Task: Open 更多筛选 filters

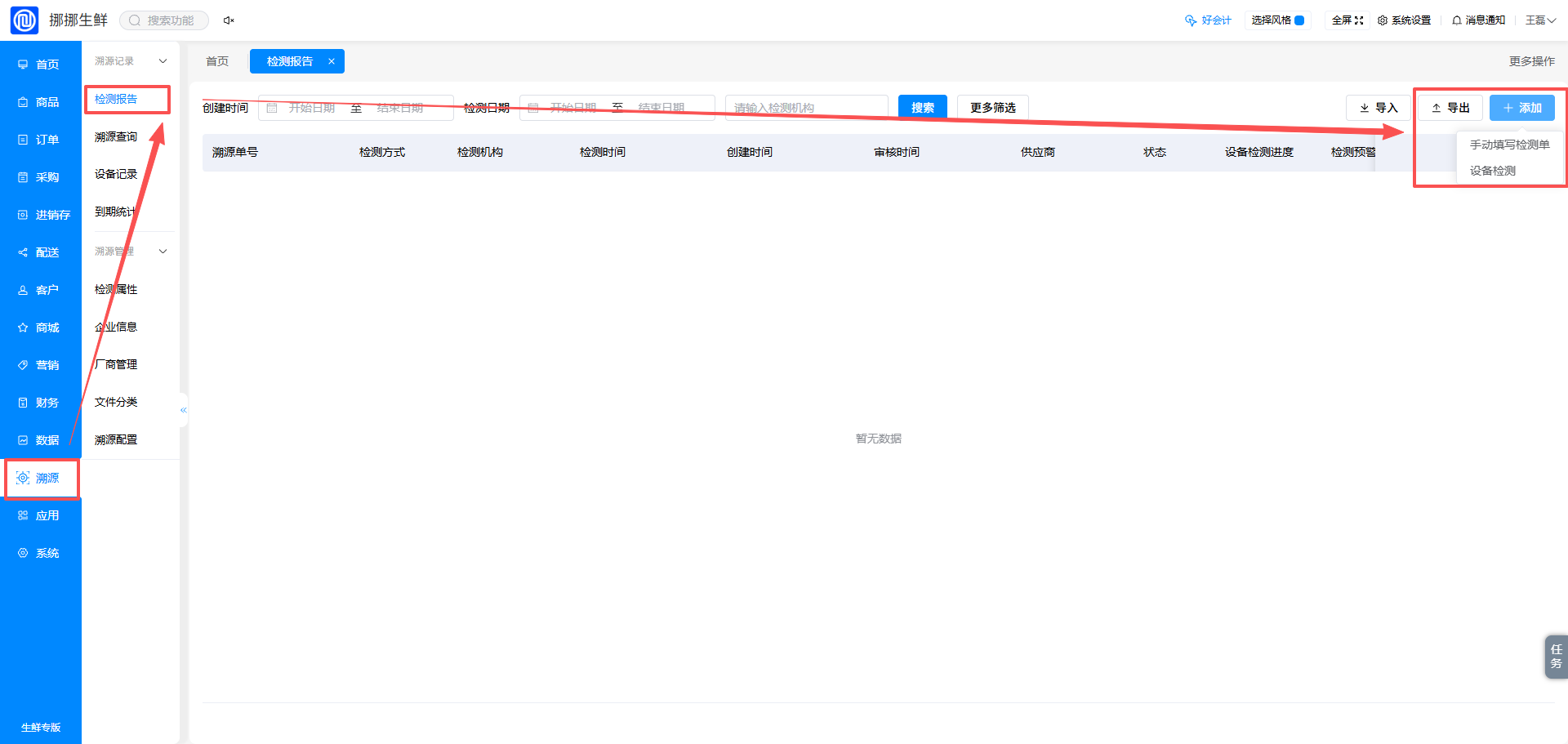Action: coord(993,108)
